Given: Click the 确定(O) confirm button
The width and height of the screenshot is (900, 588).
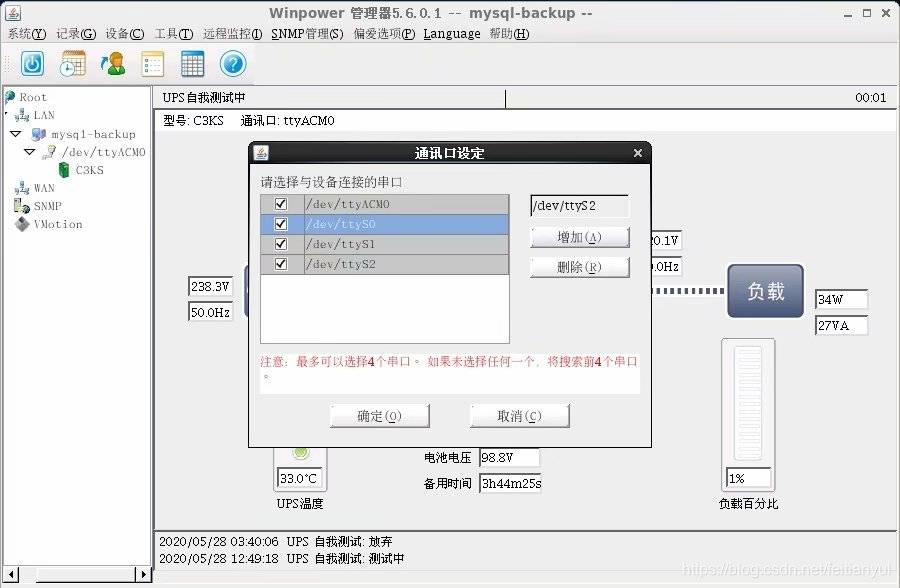Looking at the screenshot, I should click(379, 416).
